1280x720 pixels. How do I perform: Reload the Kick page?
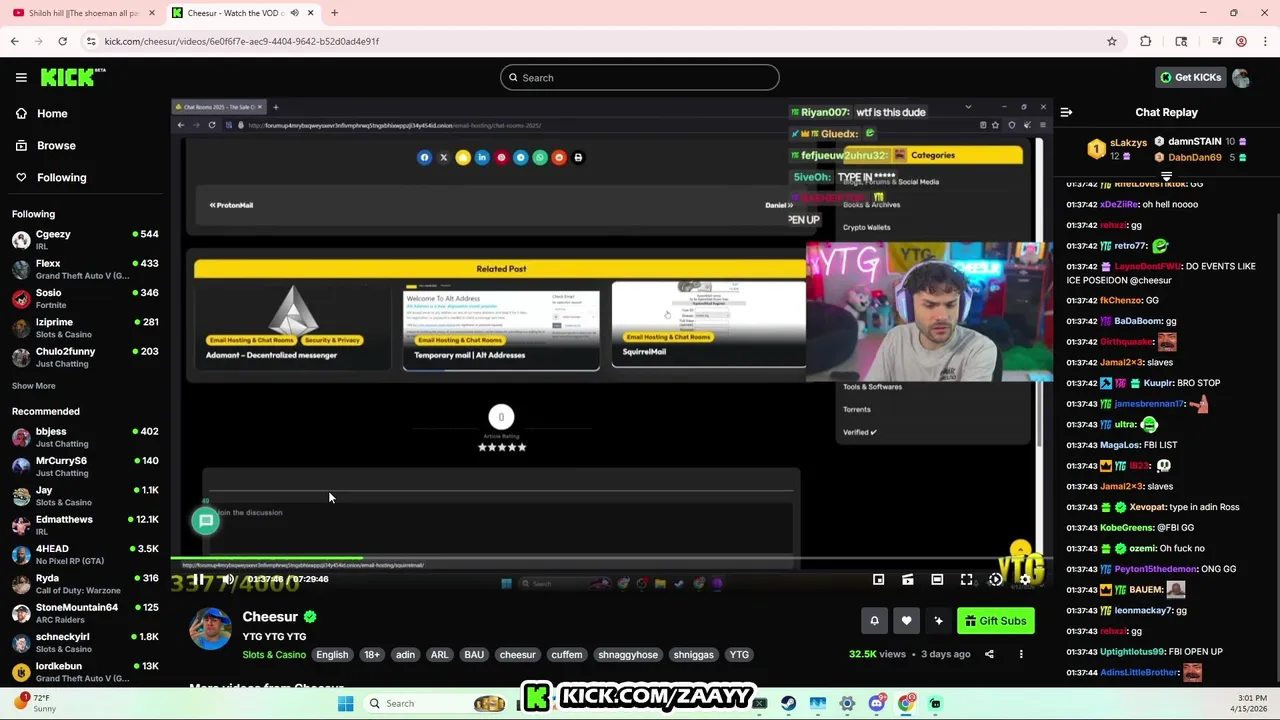(x=62, y=41)
